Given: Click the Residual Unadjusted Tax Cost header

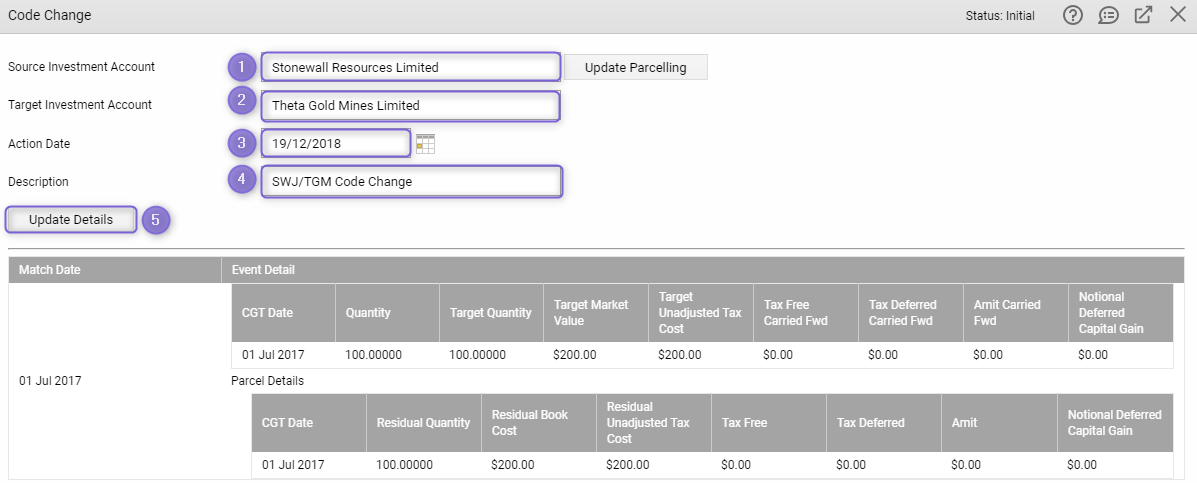Looking at the screenshot, I should (x=653, y=423).
